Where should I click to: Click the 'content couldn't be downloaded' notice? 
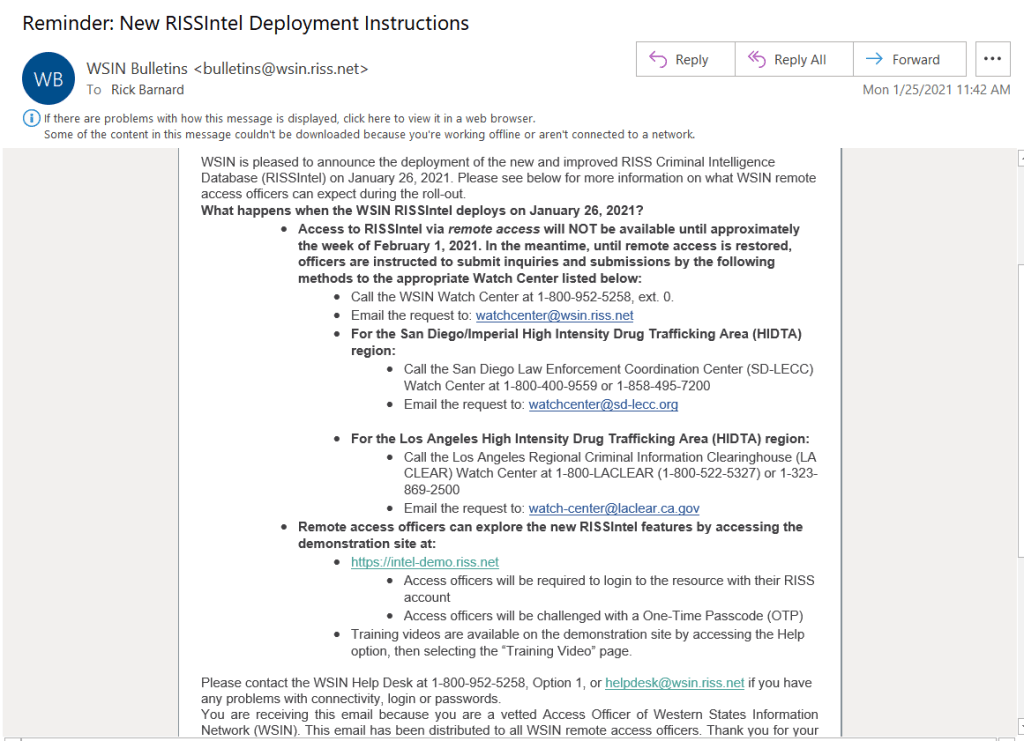click(369, 134)
